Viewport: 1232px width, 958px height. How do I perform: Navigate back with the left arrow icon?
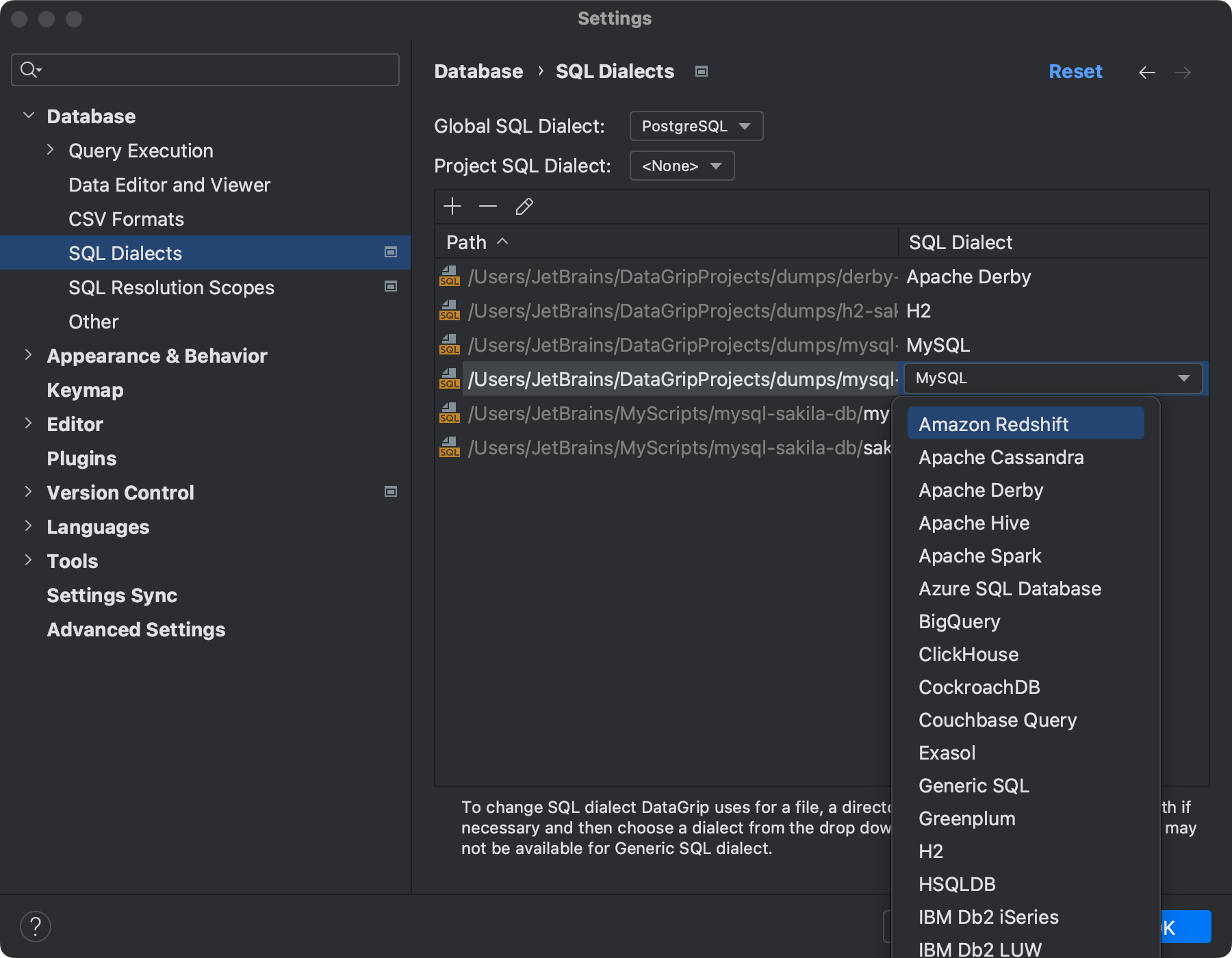pos(1147,72)
